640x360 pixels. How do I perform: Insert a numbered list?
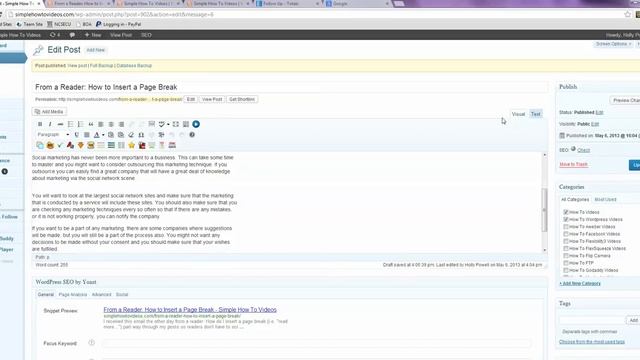(x=80, y=124)
